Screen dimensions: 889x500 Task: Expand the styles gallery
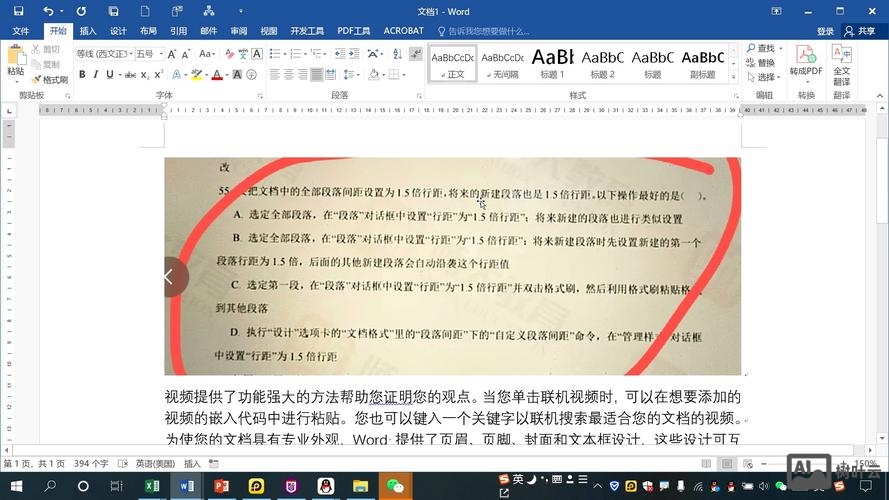point(734,77)
